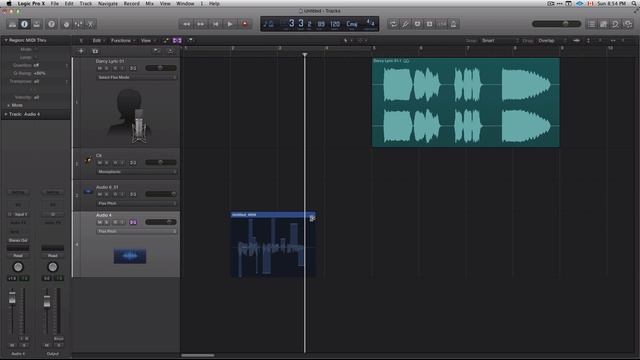Click the Input 1 slot on channel strip
The height and width of the screenshot is (360, 640).
click(20, 214)
